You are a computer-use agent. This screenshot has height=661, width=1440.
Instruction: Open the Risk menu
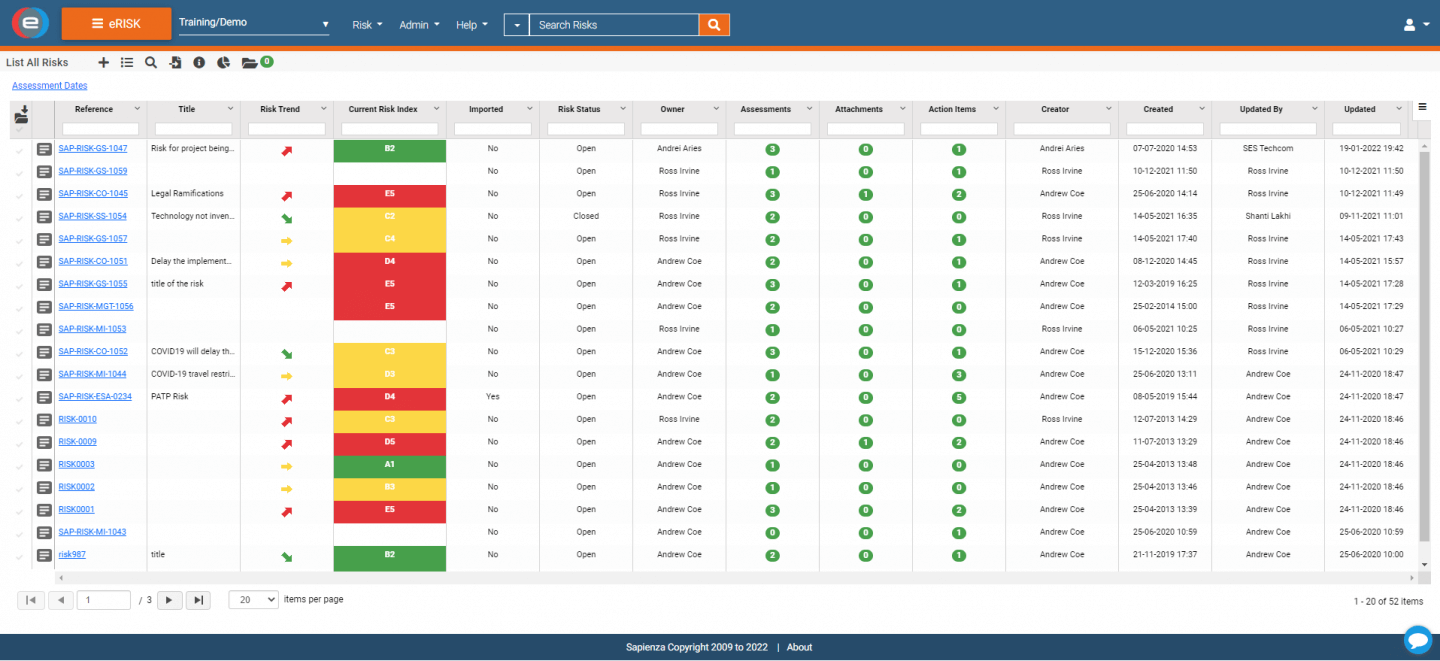click(x=367, y=24)
